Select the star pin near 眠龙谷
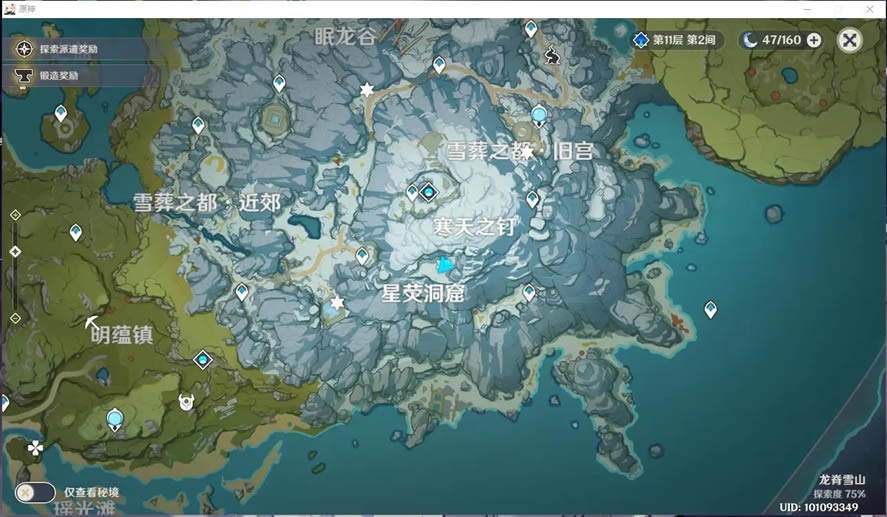The image size is (887, 517). coord(367,90)
